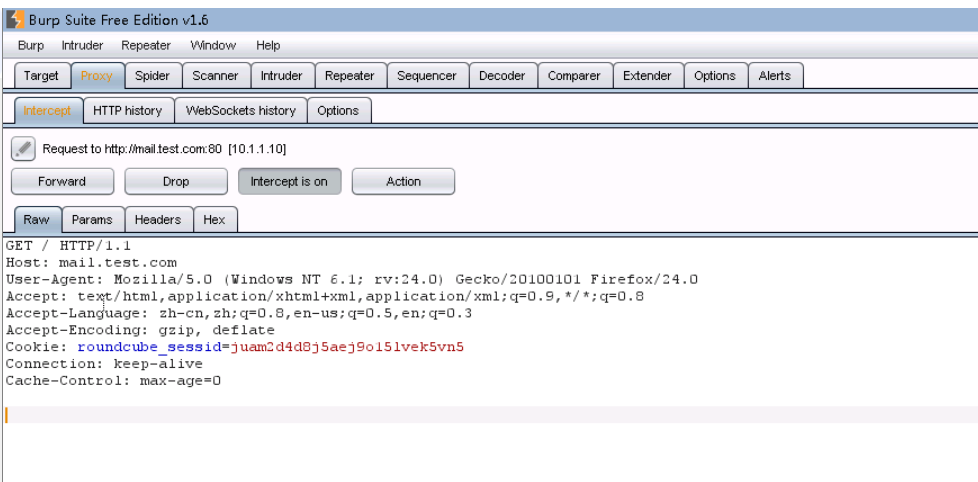Image resolution: width=978 pixels, height=482 pixels.
Task: Click the roundcube_sessid cookie name
Action: [x=150, y=347]
